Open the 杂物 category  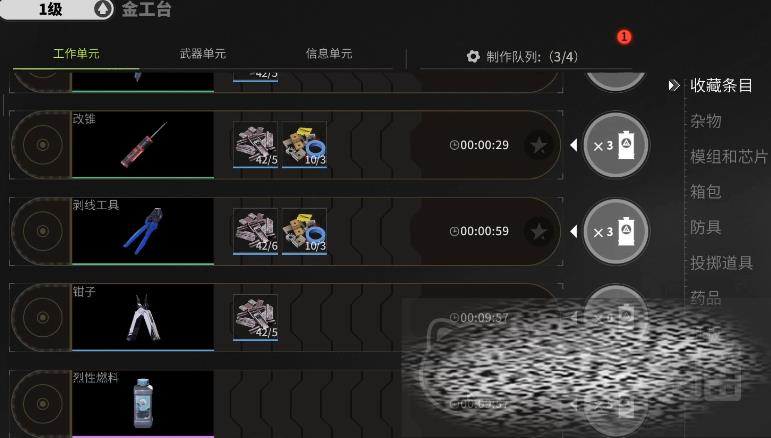tap(706, 121)
